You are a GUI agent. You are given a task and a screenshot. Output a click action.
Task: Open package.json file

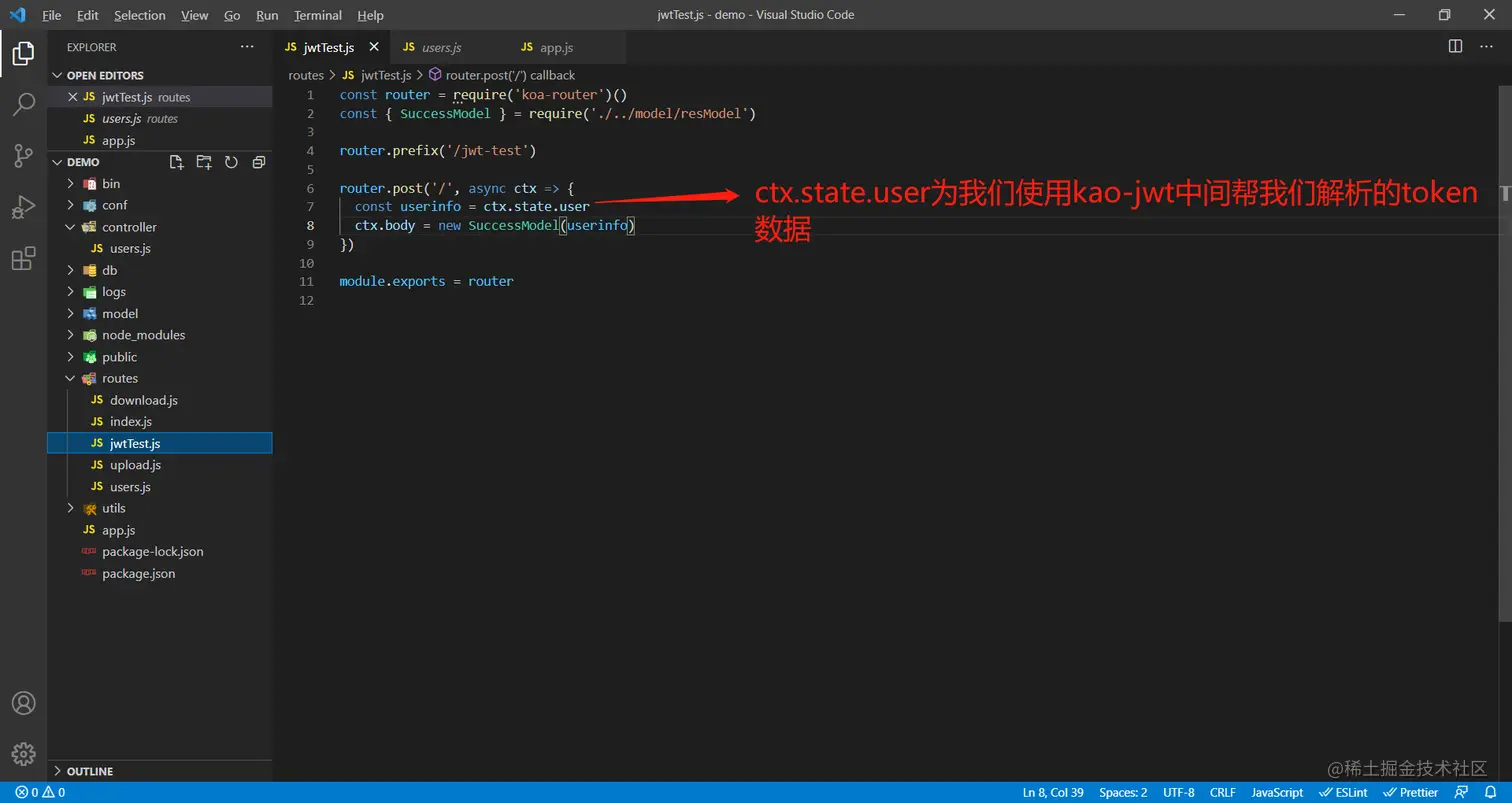(160, 574)
